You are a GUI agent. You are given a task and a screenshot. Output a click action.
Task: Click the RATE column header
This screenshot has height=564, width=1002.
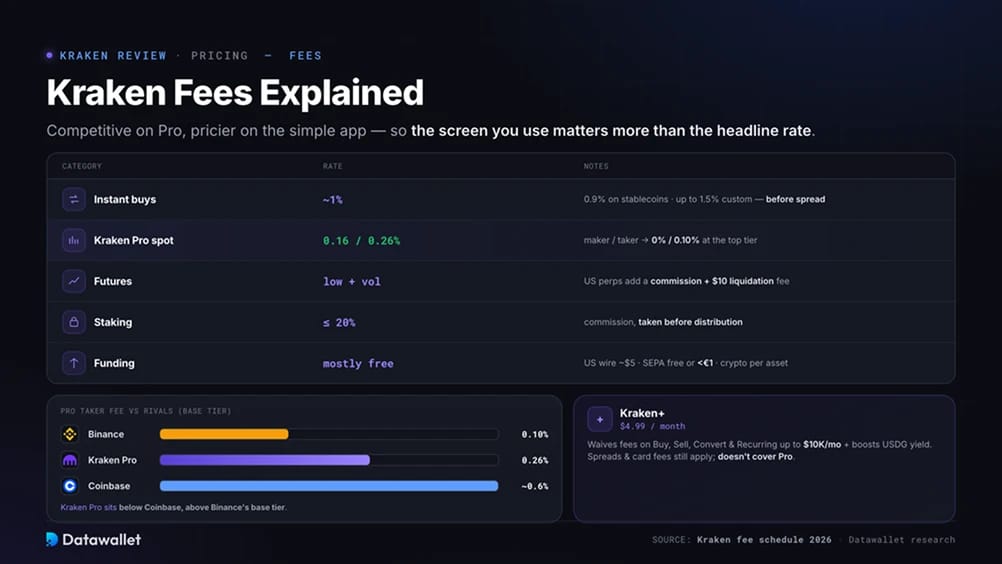coord(332,166)
